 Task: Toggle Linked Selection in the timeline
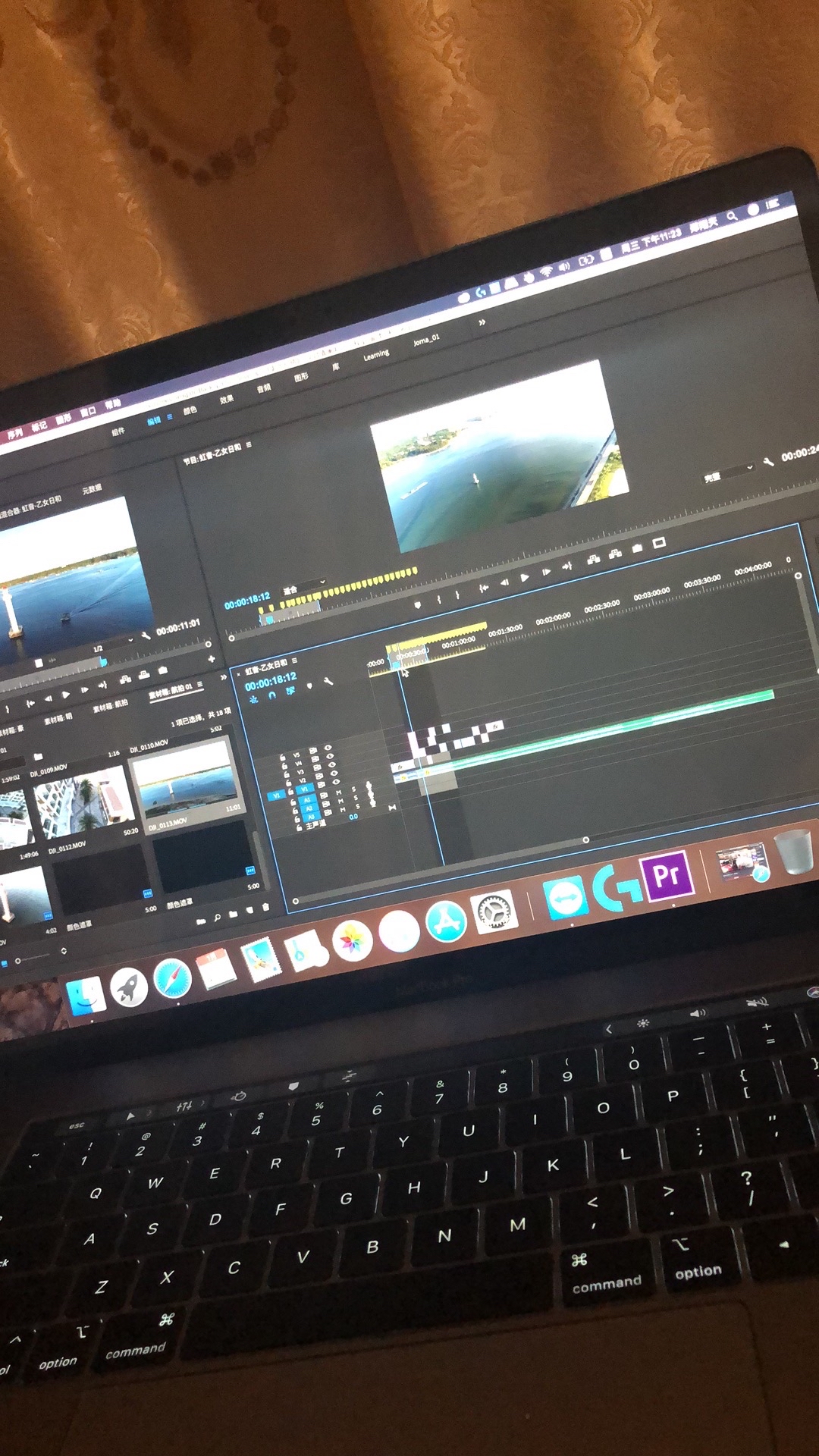click(x=290, y=691)
